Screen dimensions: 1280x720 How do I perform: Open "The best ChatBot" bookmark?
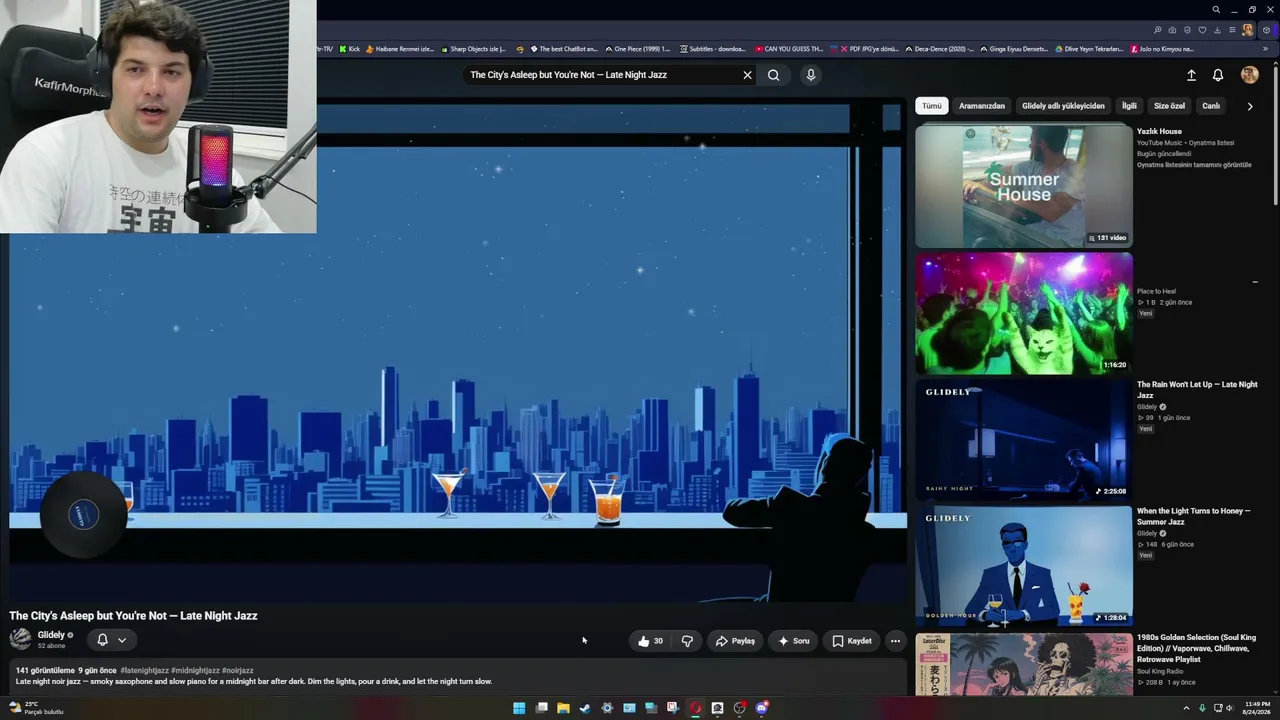click(x=563, y=48)
